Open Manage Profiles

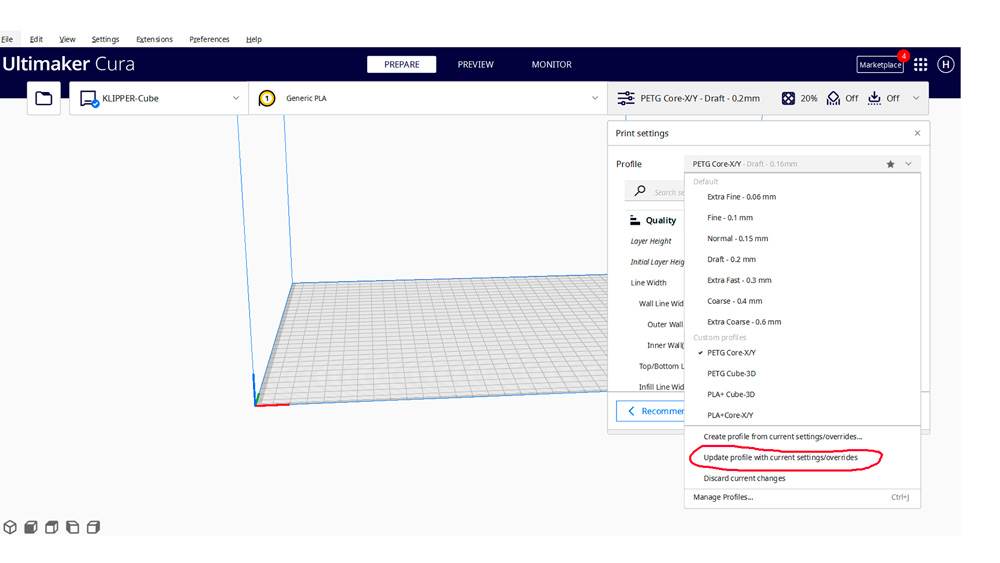pos(802,497)
